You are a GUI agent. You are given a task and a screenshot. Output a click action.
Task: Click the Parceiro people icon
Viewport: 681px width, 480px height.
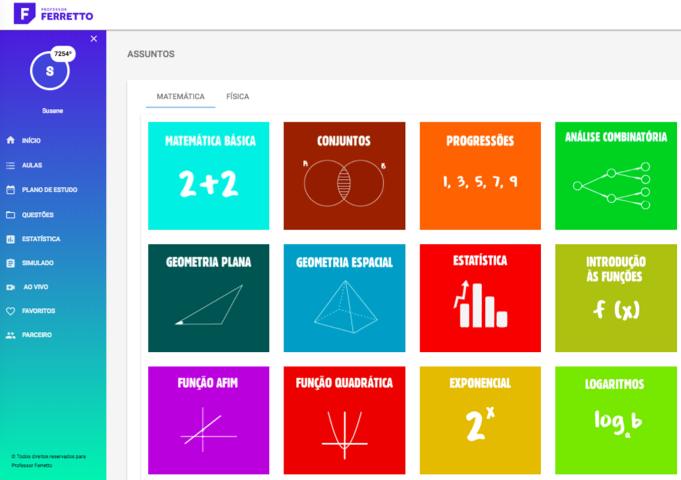(x=10, y=335)
